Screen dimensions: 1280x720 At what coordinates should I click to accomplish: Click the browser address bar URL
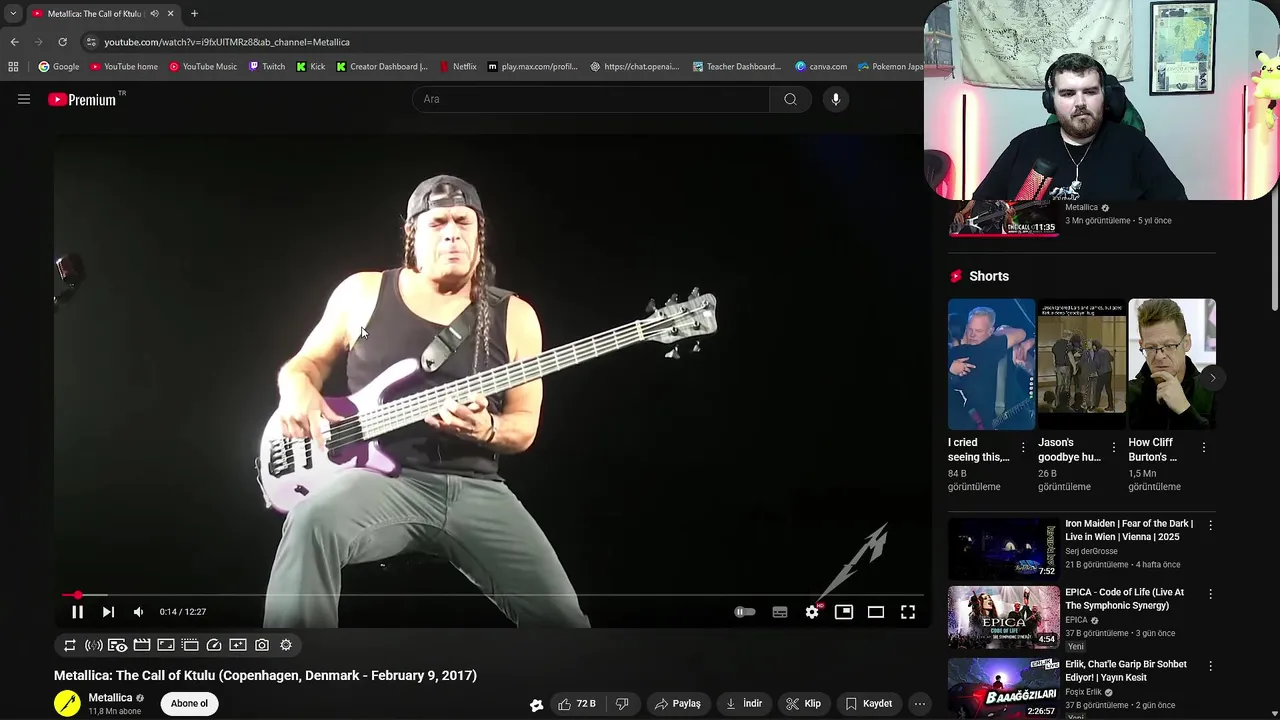pos(227,42)
